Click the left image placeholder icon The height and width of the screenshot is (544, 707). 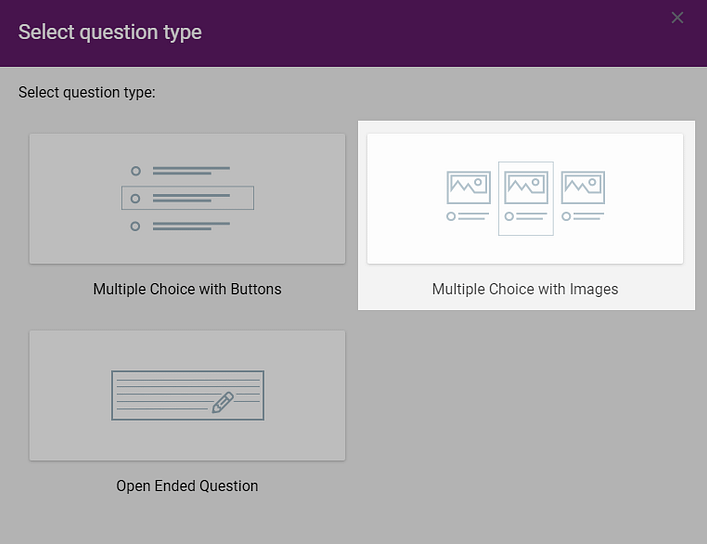click(x=468, y=187)
